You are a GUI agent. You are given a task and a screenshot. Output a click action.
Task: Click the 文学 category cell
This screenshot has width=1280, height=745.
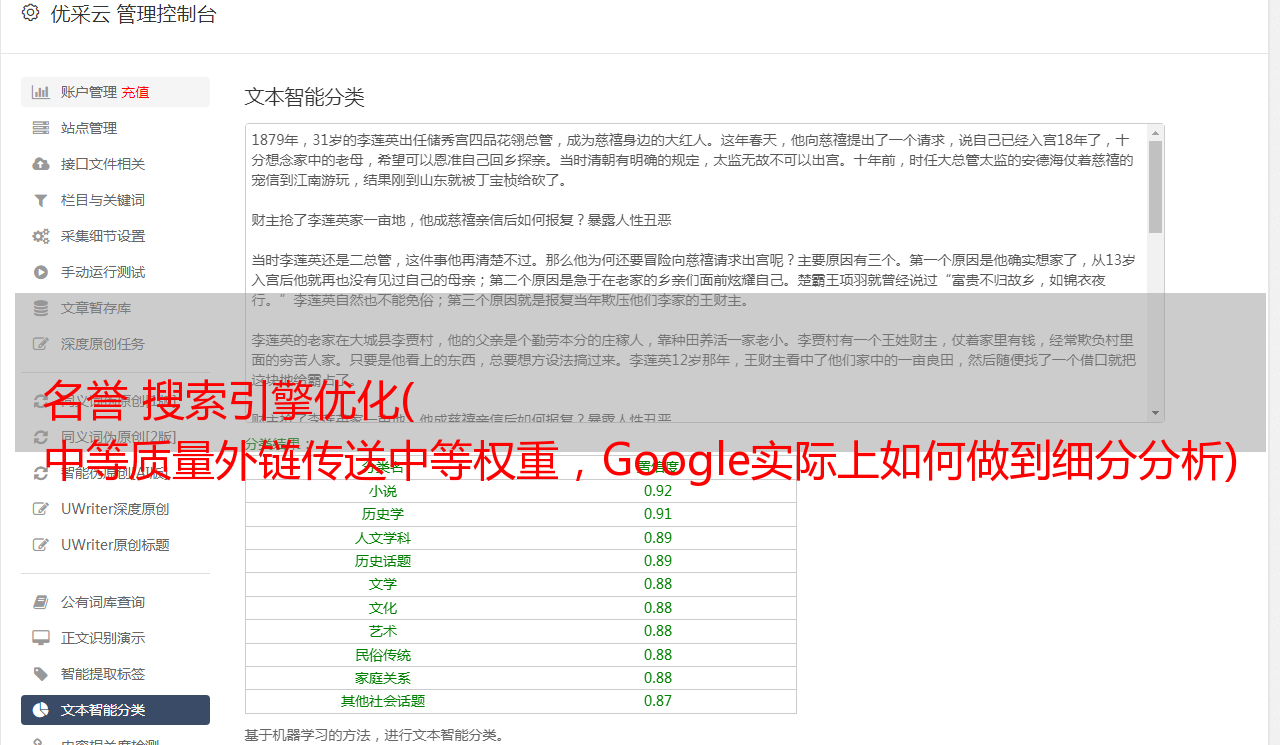(383, 584)
